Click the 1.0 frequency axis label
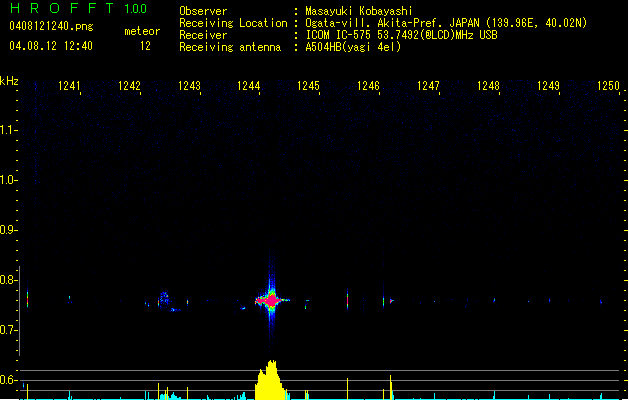This screenshot has height=400, width=629. click(x=9, y=180)
